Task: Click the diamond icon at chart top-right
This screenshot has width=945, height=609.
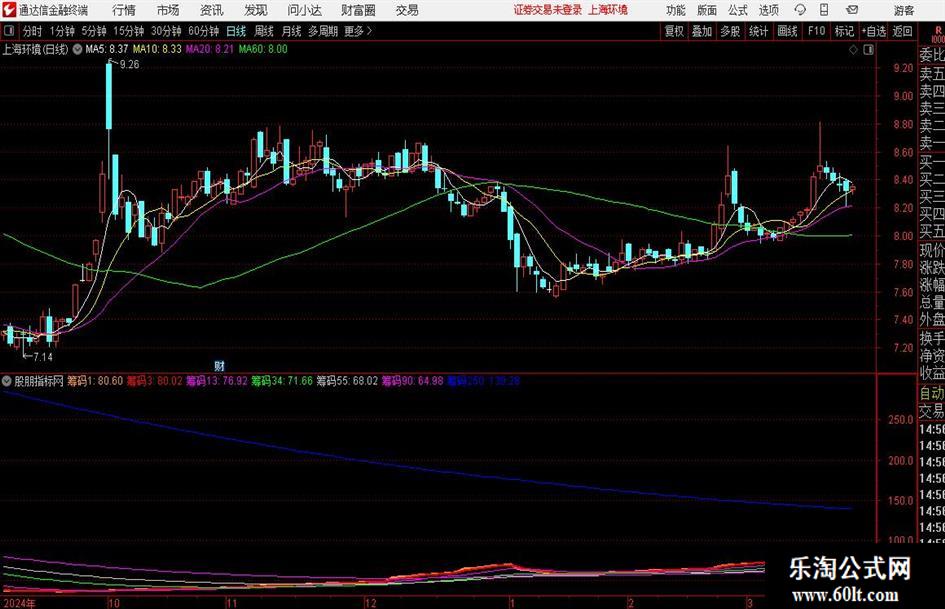Action: [853, 50]
